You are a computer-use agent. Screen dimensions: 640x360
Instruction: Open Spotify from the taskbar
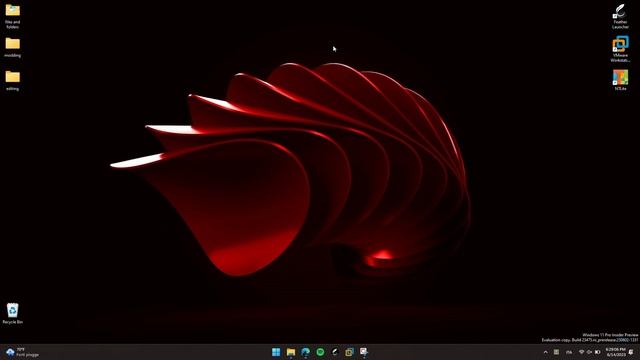320,352
